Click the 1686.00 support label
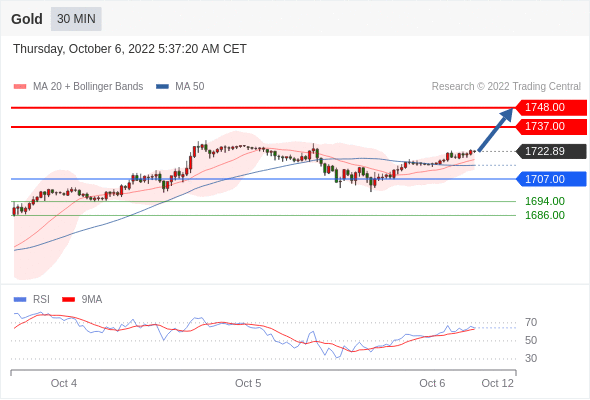The width and height of the screenshot is (590, 400). pos(545,215)
